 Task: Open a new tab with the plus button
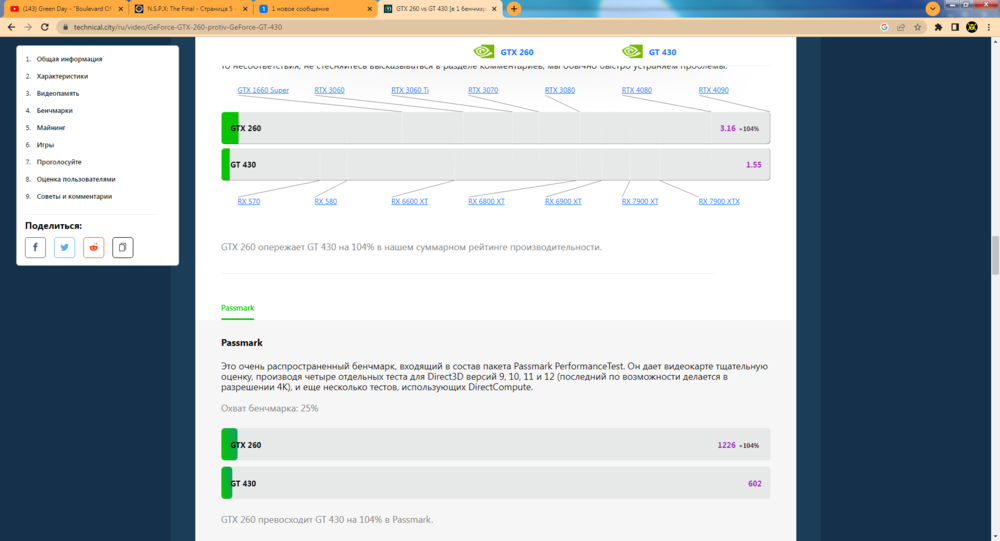click(x=513, y=9)
